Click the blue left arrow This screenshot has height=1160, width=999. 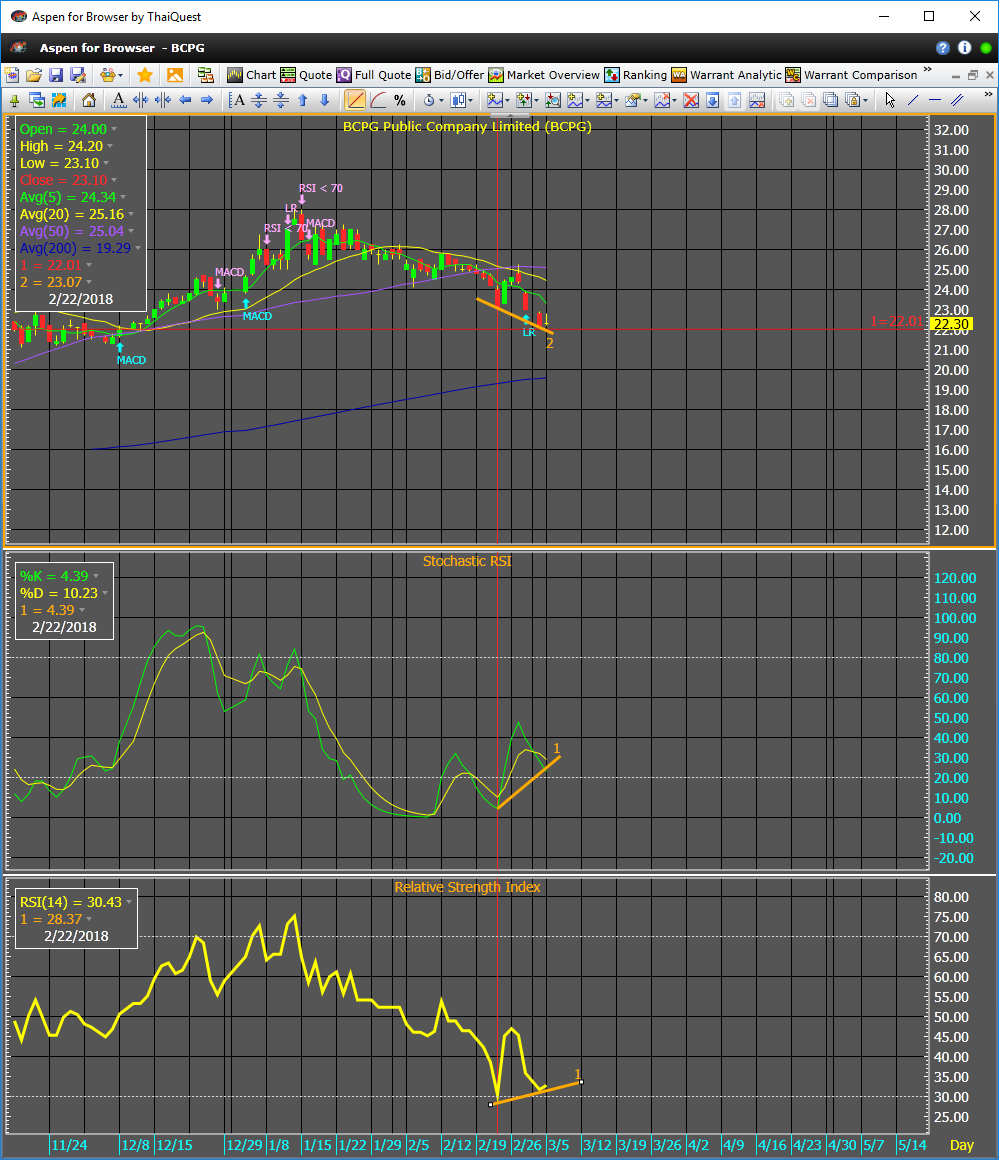[185, 100]
